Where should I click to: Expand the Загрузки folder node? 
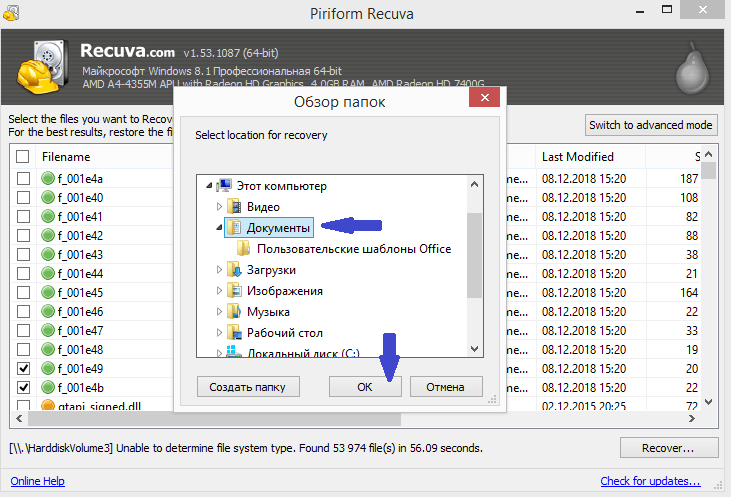click(x=219, y=269)
